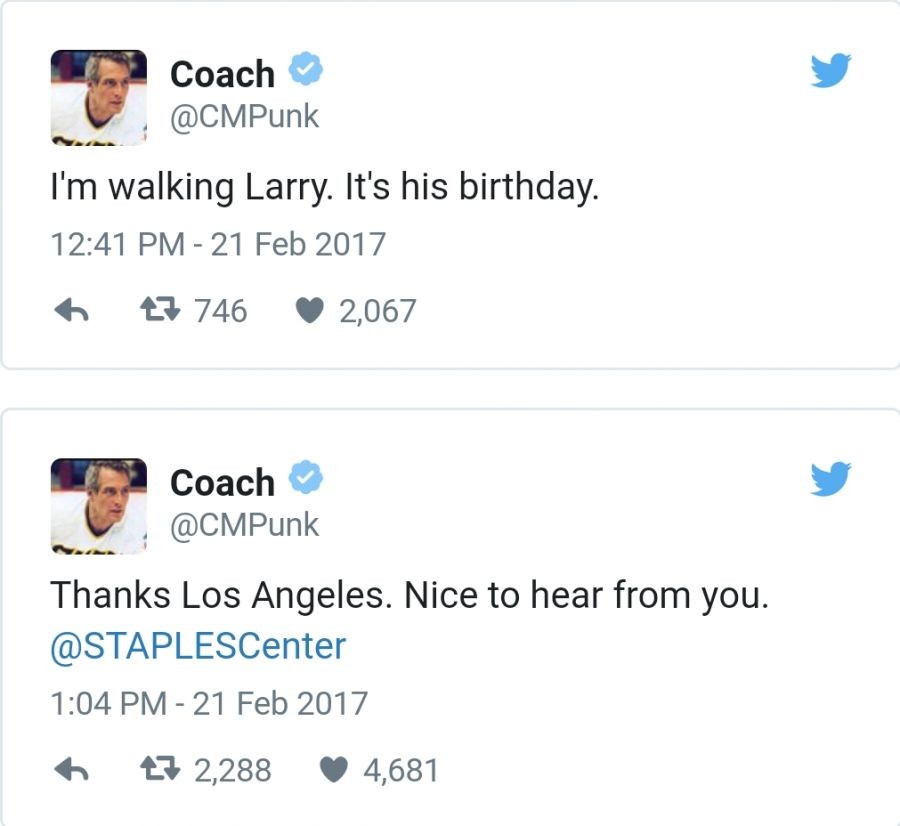The height and width of the screenshot is (826, 900).
Task: Click the profile picture on the birthday tweet
Action: 99,97
